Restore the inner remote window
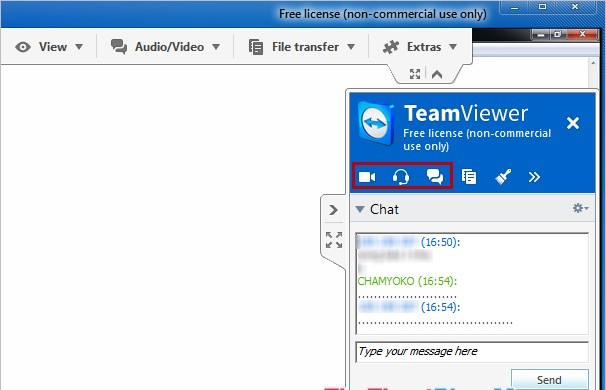The width and height of the screenshot is (606, 390). [558, 34]
